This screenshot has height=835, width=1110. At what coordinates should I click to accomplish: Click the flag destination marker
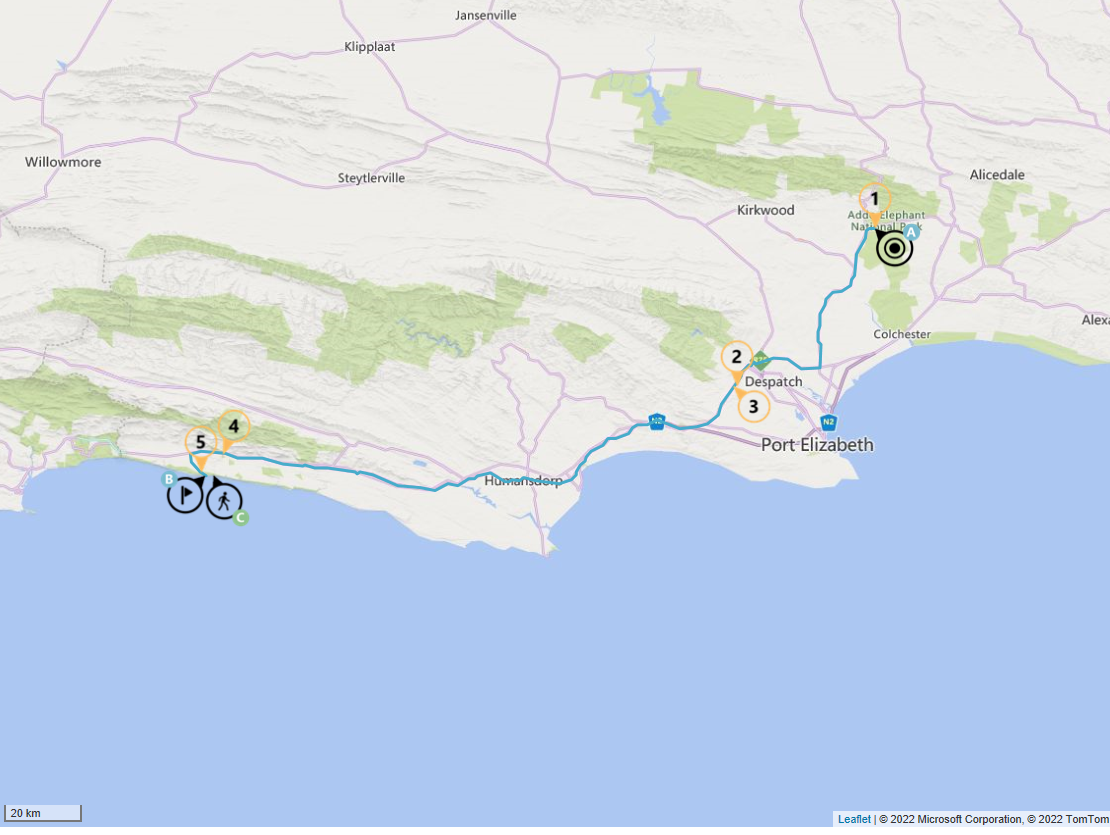tap(185, 495)
